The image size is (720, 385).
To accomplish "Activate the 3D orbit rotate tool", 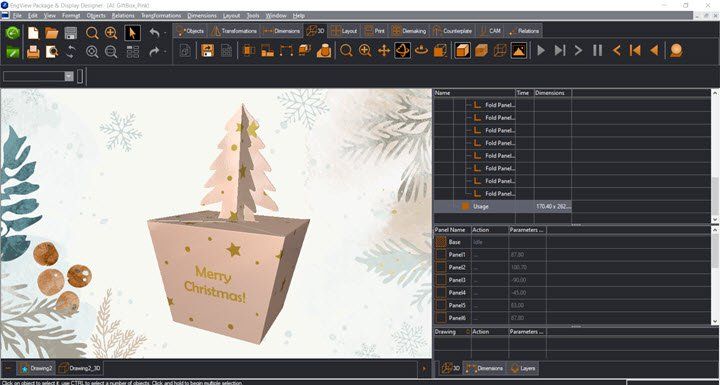I will pyautogui.click(x=402, y=50).
